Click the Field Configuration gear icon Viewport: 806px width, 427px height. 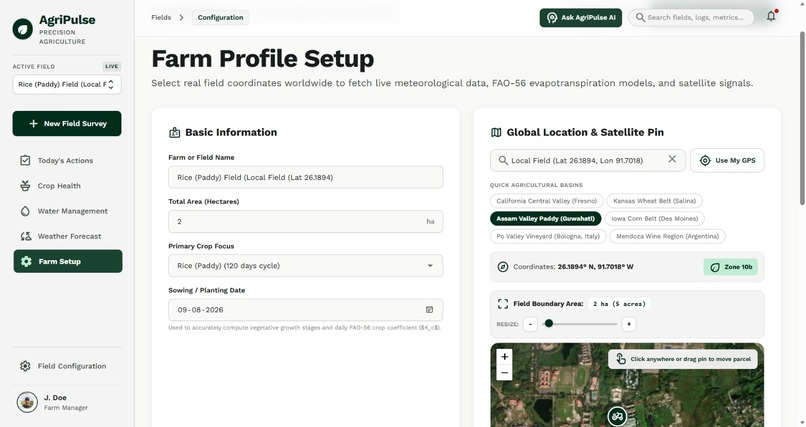[25, 366]
